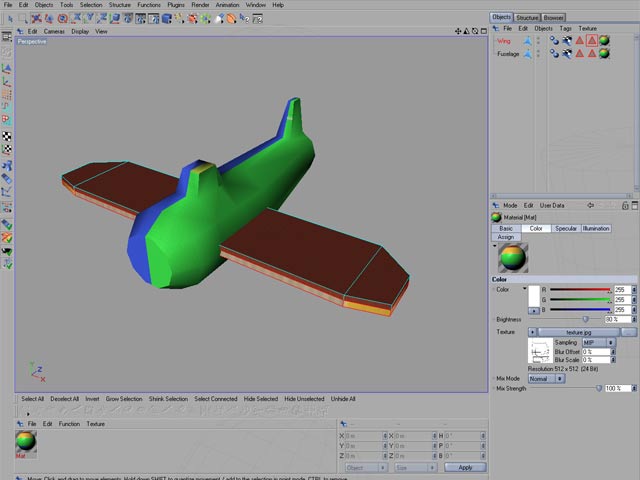Select the highlighted selection tag on Wing

pos(592,40)
